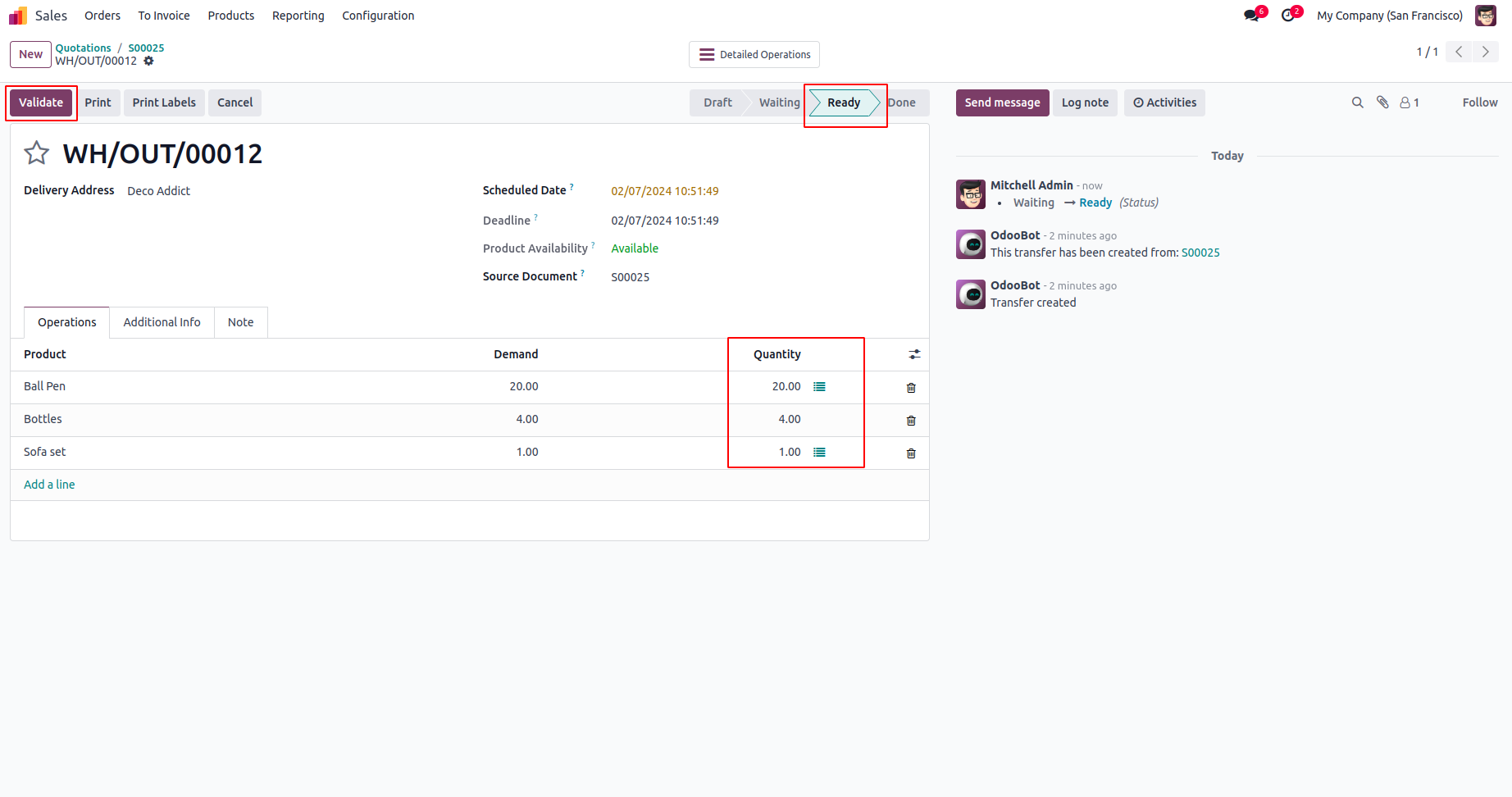Open detailed operations for Ball Pen row
Image resolution: width=1512 pixels, height=797 pixels.
click(819, 386)
